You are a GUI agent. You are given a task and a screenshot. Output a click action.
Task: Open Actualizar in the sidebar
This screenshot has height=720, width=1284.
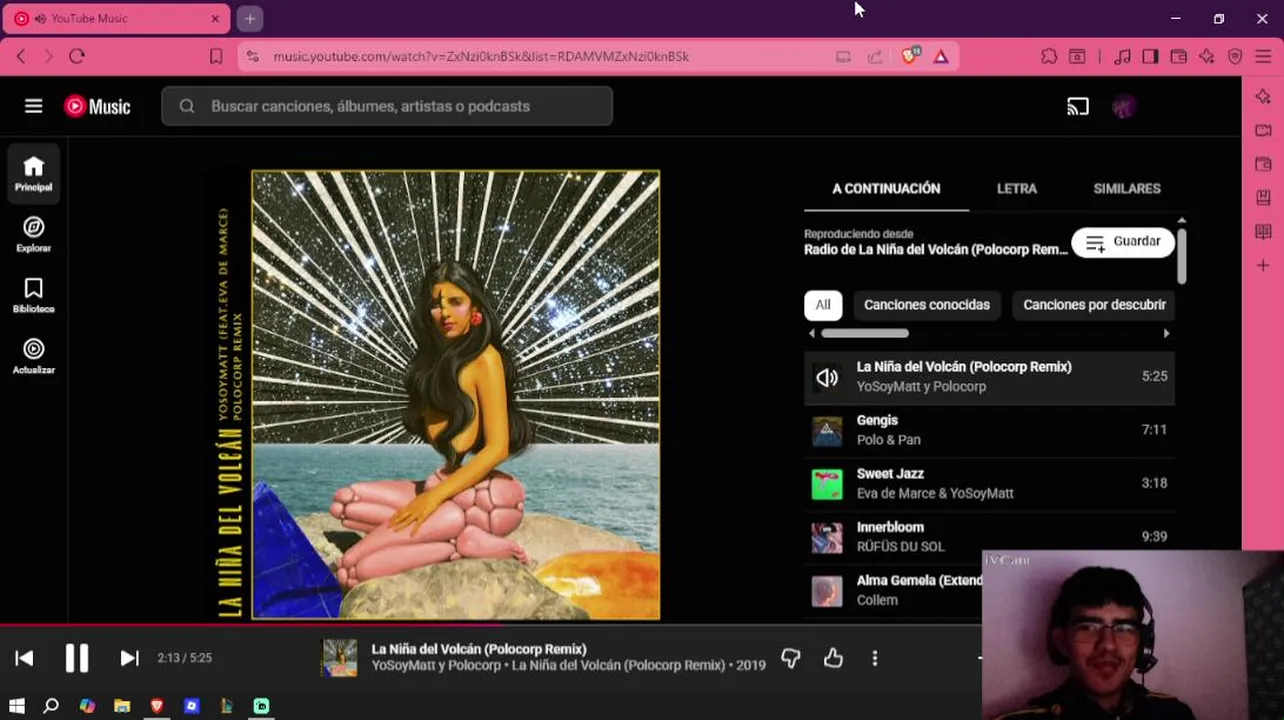[33, 356]
